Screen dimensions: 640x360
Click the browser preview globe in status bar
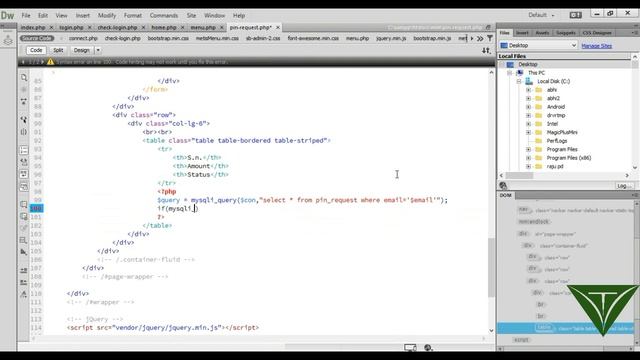428,348
